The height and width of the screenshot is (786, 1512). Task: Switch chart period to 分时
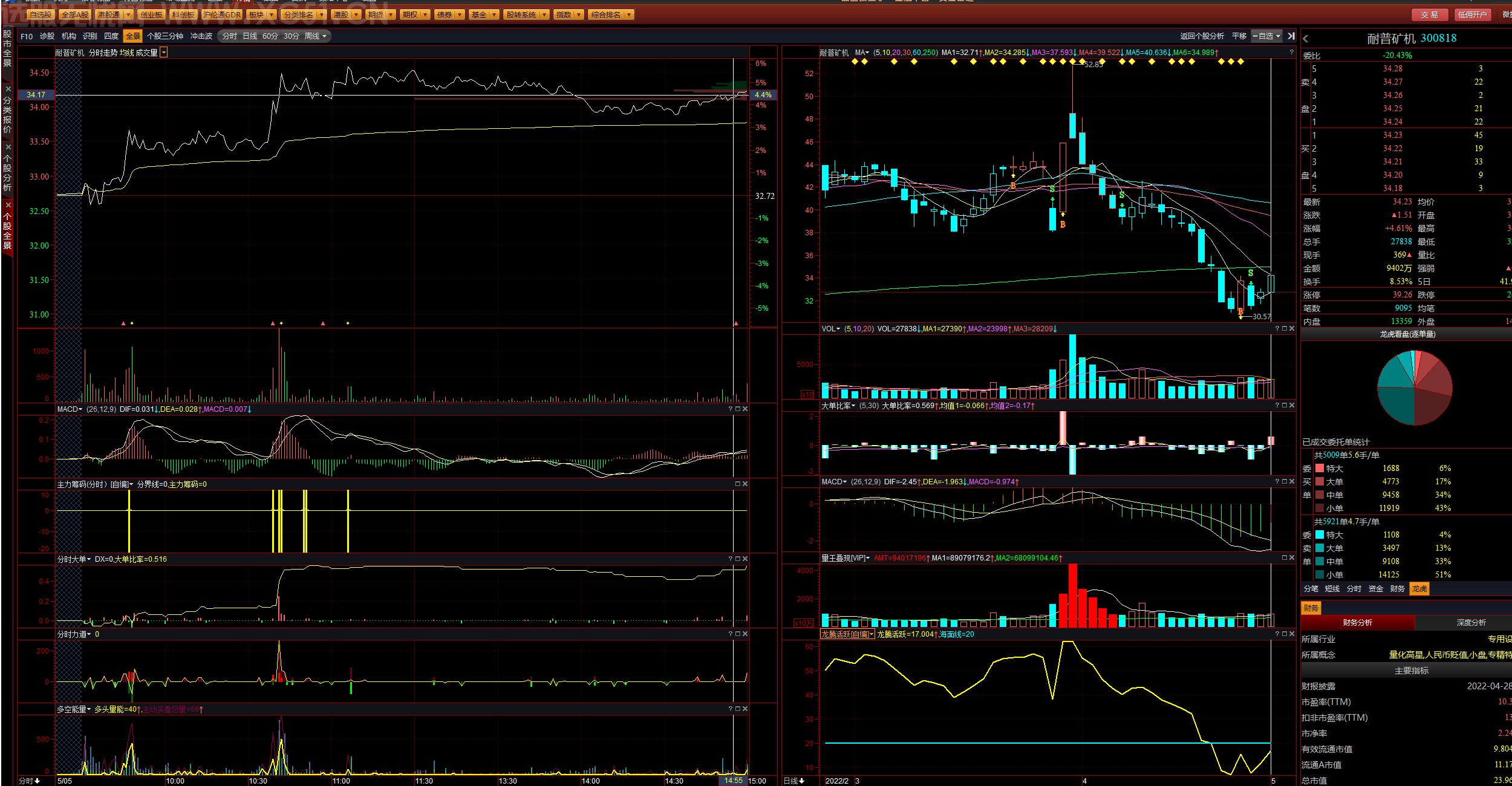click(x=230, y=36)
